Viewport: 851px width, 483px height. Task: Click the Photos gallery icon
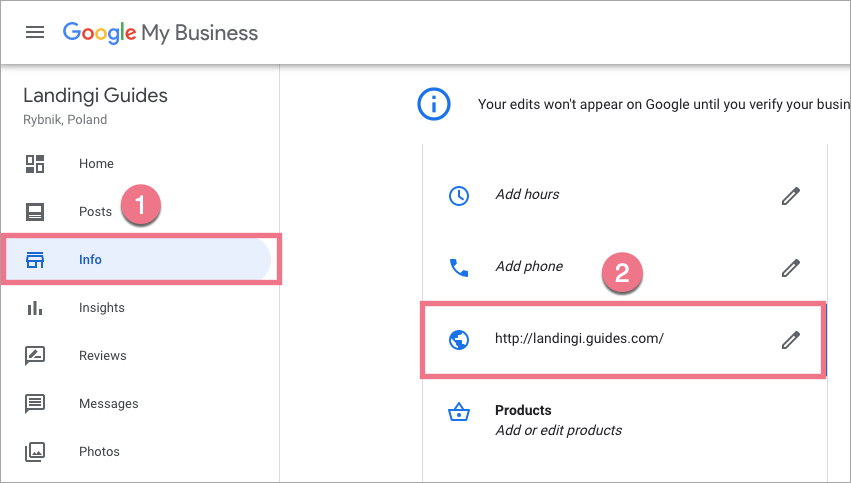(x=35, y=452)
